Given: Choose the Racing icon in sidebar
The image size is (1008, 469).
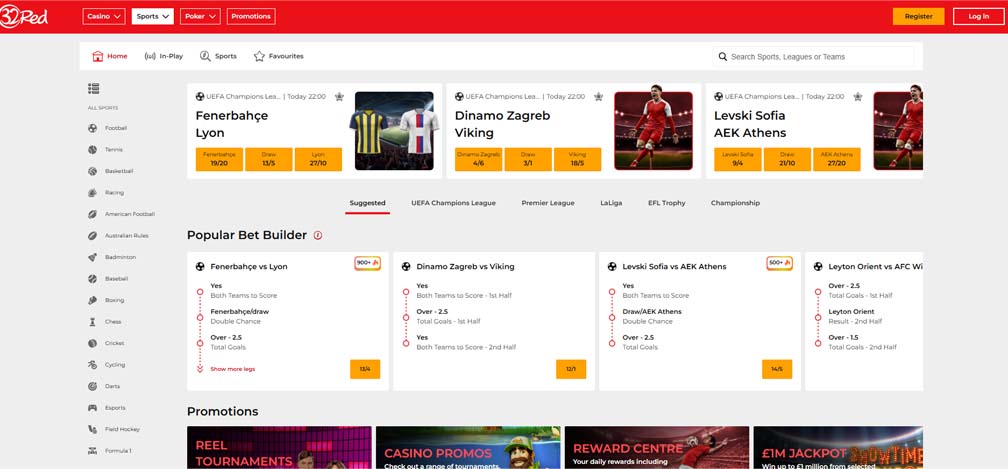Looking at the screenshot, I should [93, 193].
